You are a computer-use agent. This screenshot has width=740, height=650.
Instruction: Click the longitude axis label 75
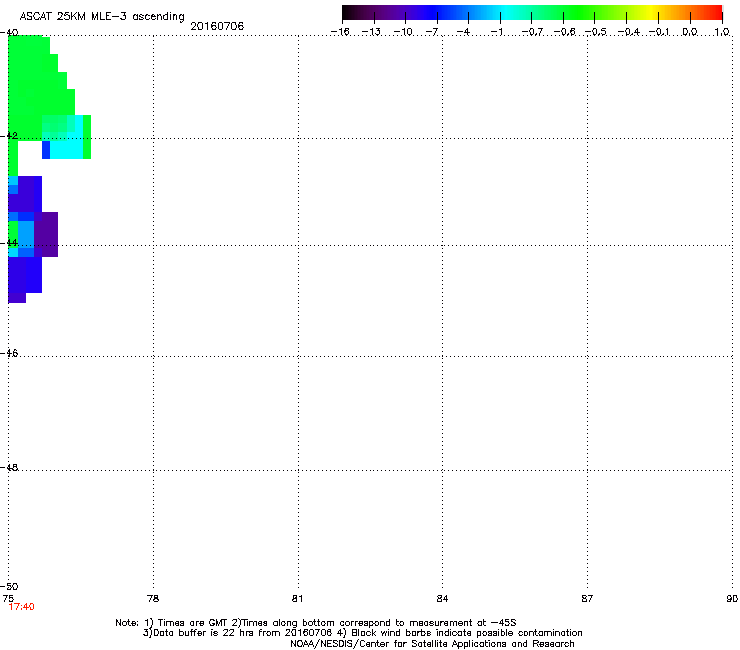coord(8,598)
